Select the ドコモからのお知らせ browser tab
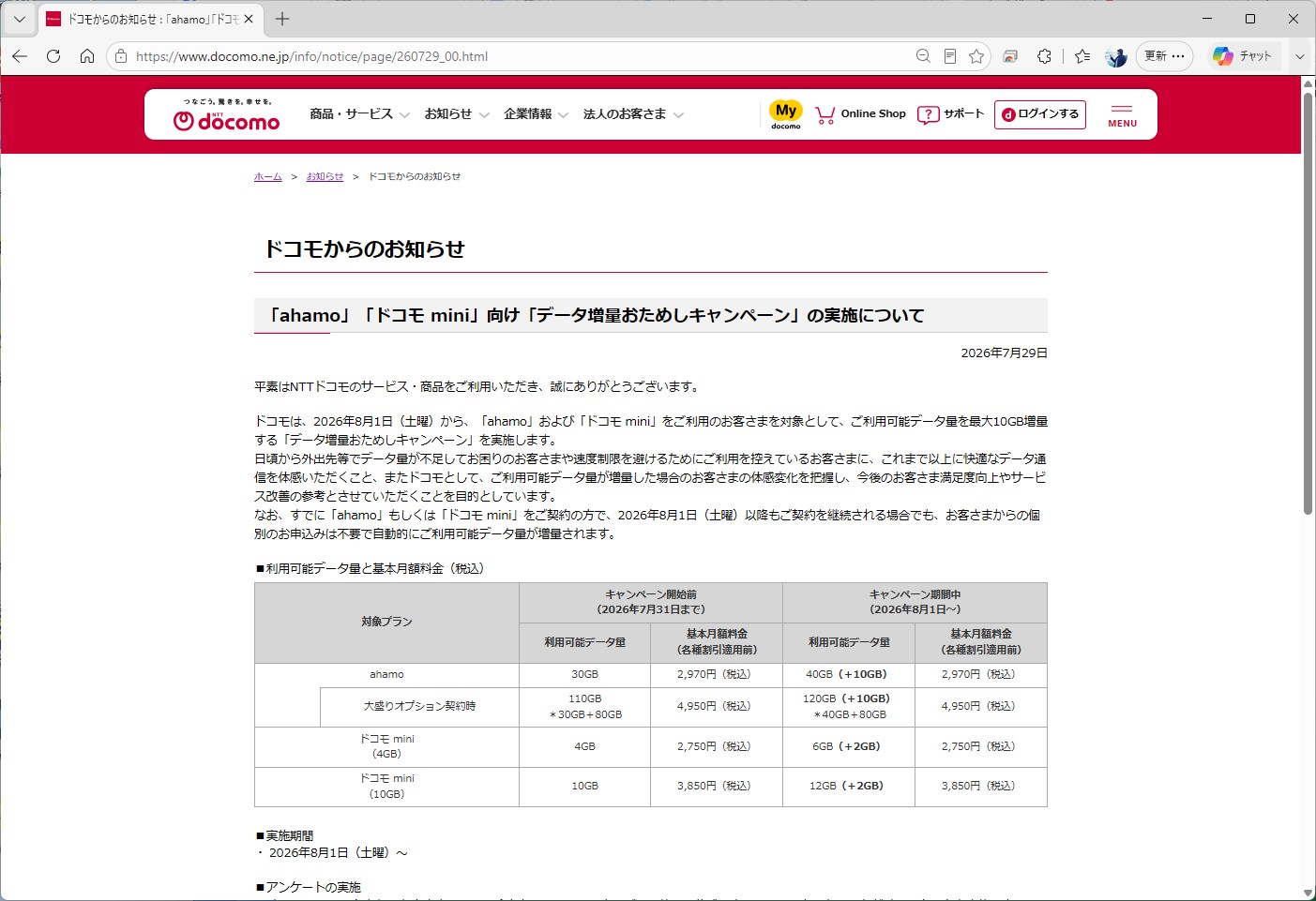 pos(151,19)
